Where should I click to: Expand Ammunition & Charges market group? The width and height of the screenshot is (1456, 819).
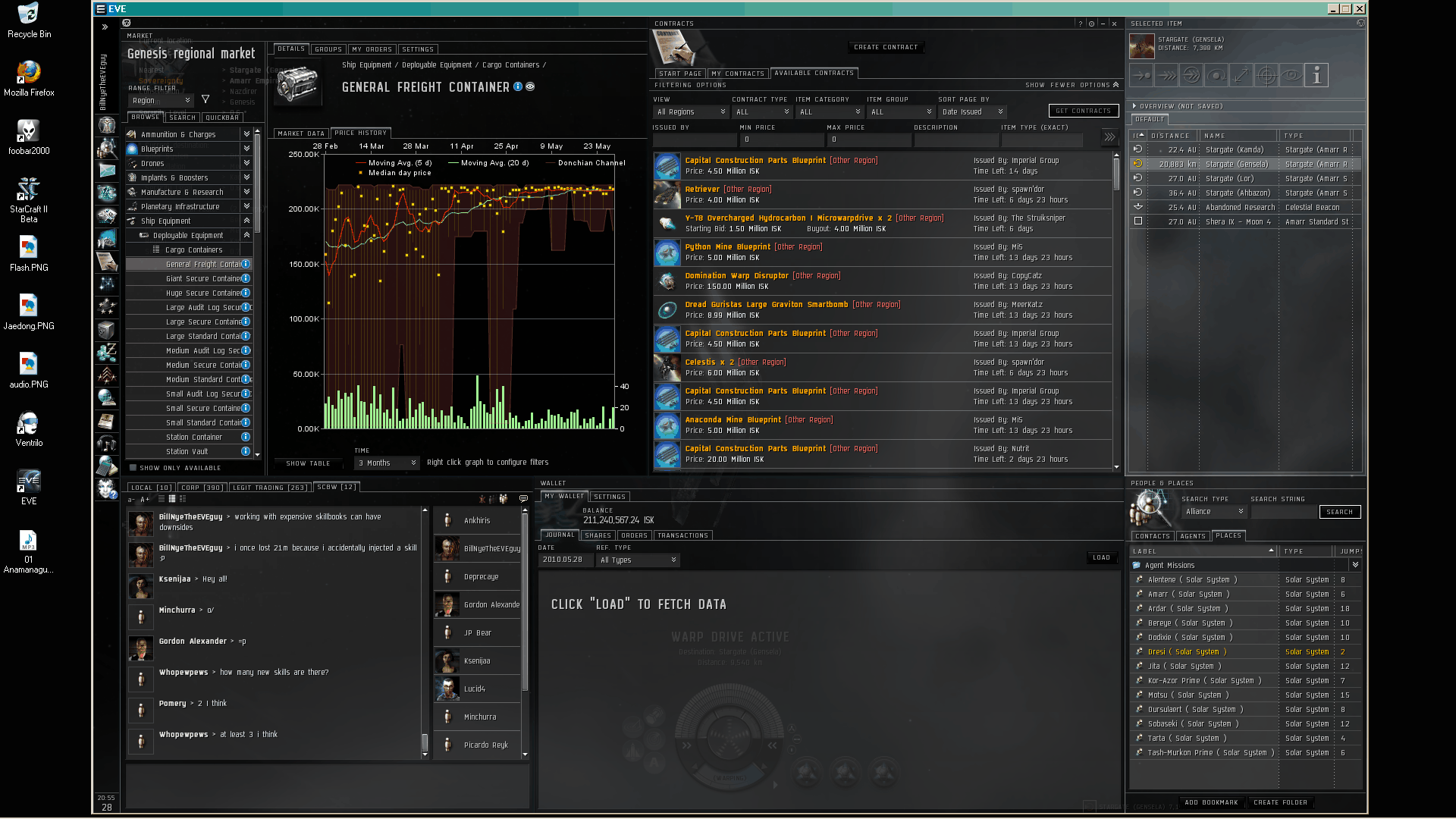[246, 134]
